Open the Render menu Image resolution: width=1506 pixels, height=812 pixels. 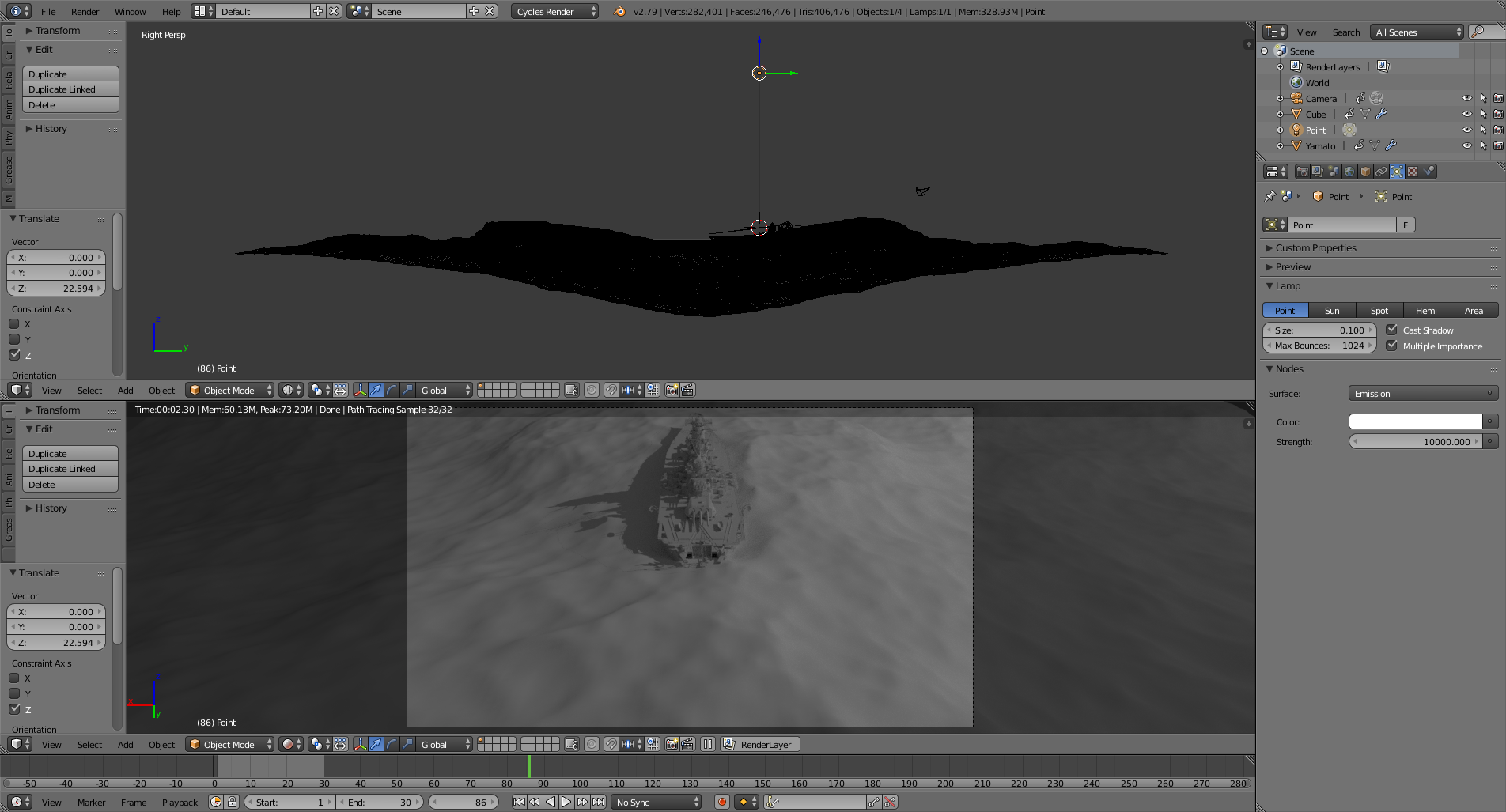click(x=85, y=11)
